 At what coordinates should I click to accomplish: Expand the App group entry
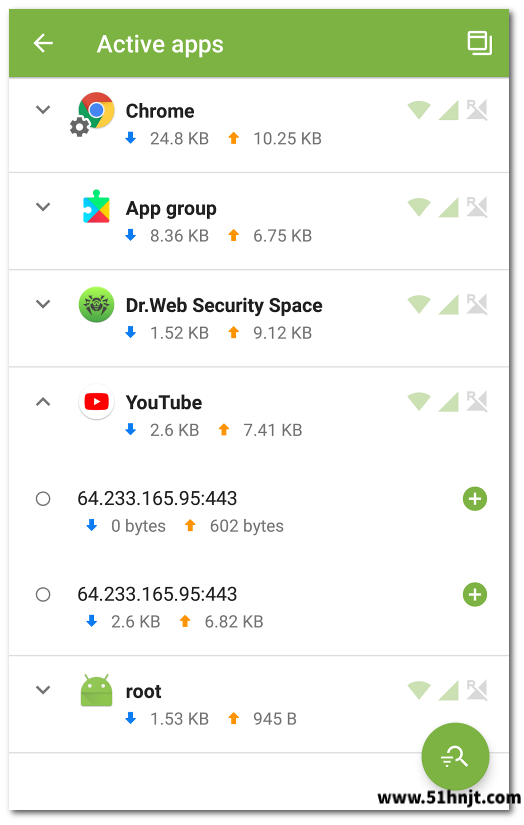(43, 207)
